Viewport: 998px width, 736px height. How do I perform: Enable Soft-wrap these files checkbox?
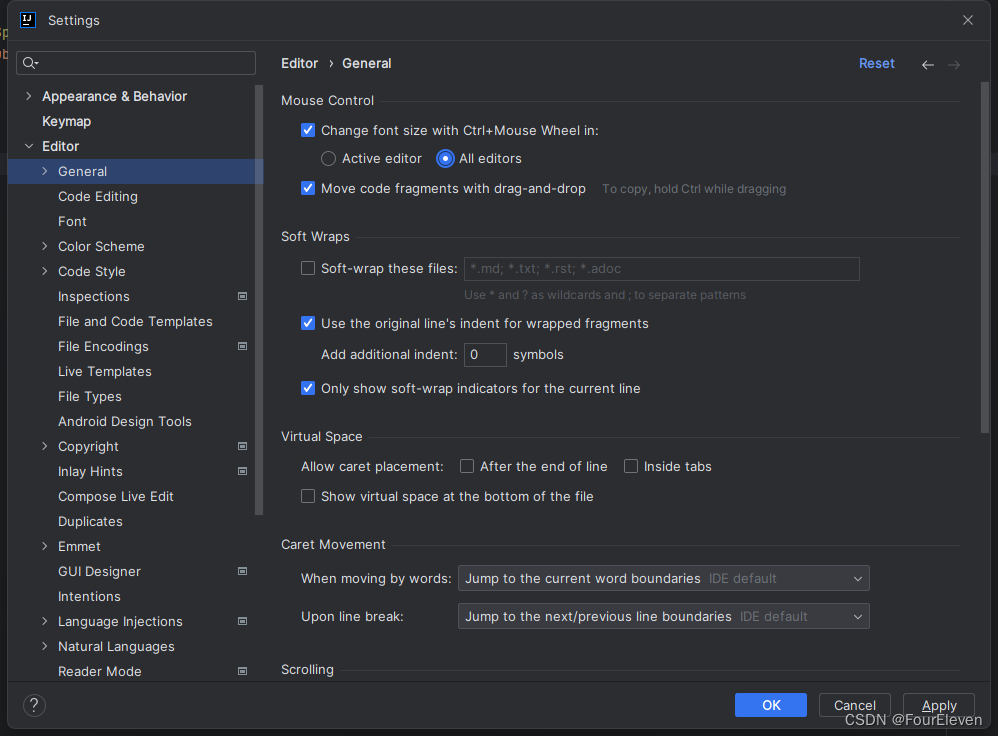(x=308, y=269)
